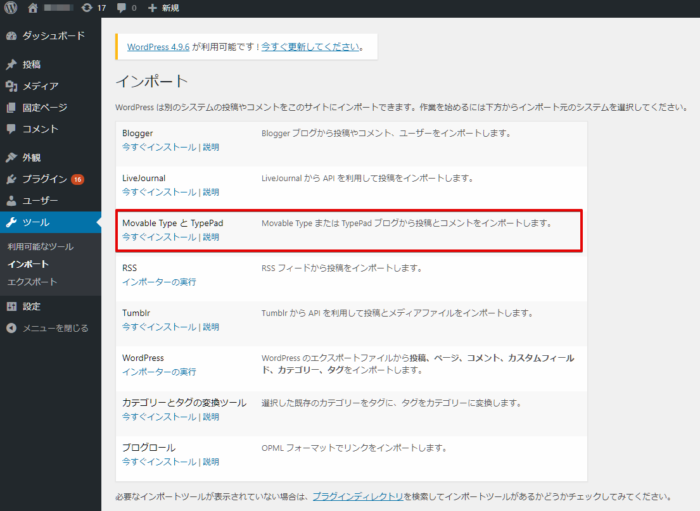Screen dimensions: 700x511
Task: Install the Blogger importer now
Action: pyautogui.click(x=159, y=147)
